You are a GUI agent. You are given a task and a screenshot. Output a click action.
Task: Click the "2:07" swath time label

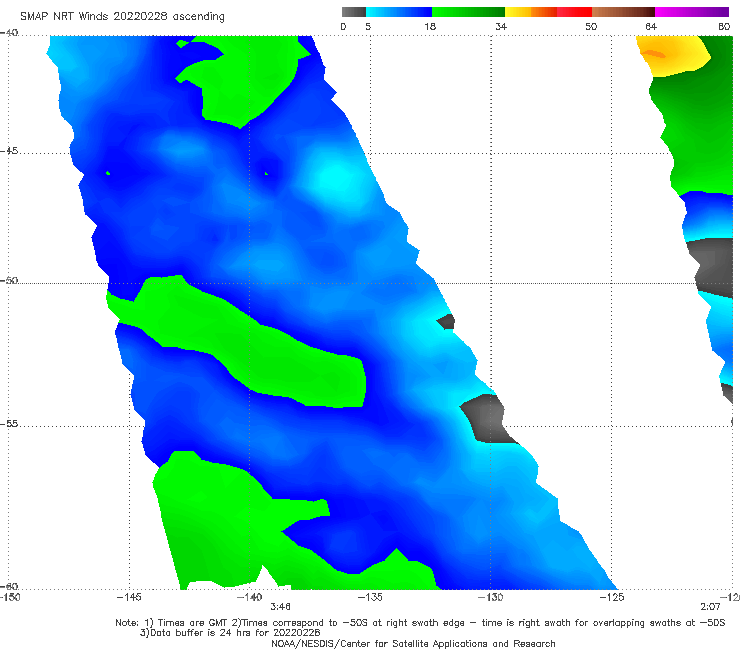click(x=710, y=607)
